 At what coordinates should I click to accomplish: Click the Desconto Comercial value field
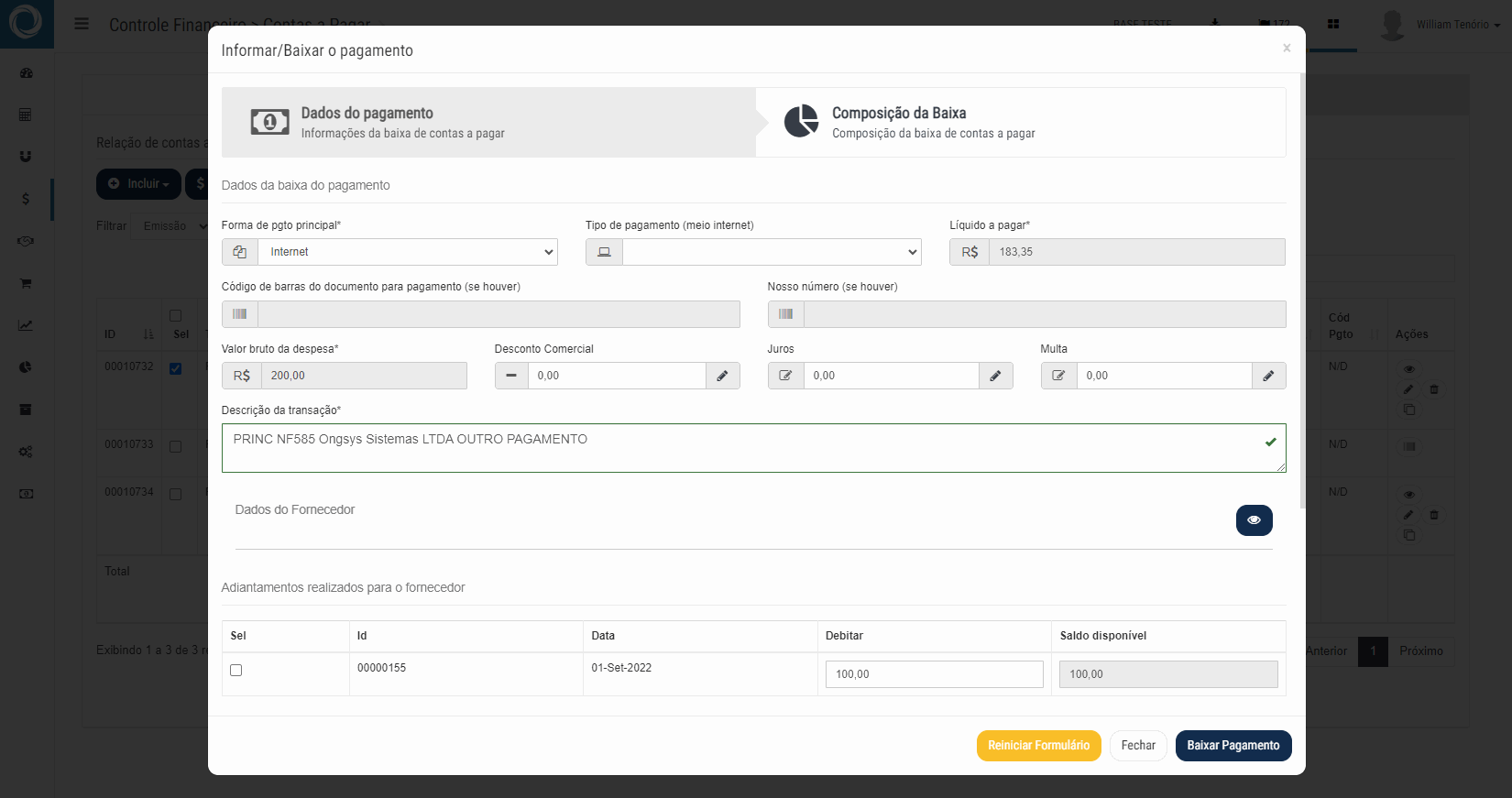tap(617, 376)
